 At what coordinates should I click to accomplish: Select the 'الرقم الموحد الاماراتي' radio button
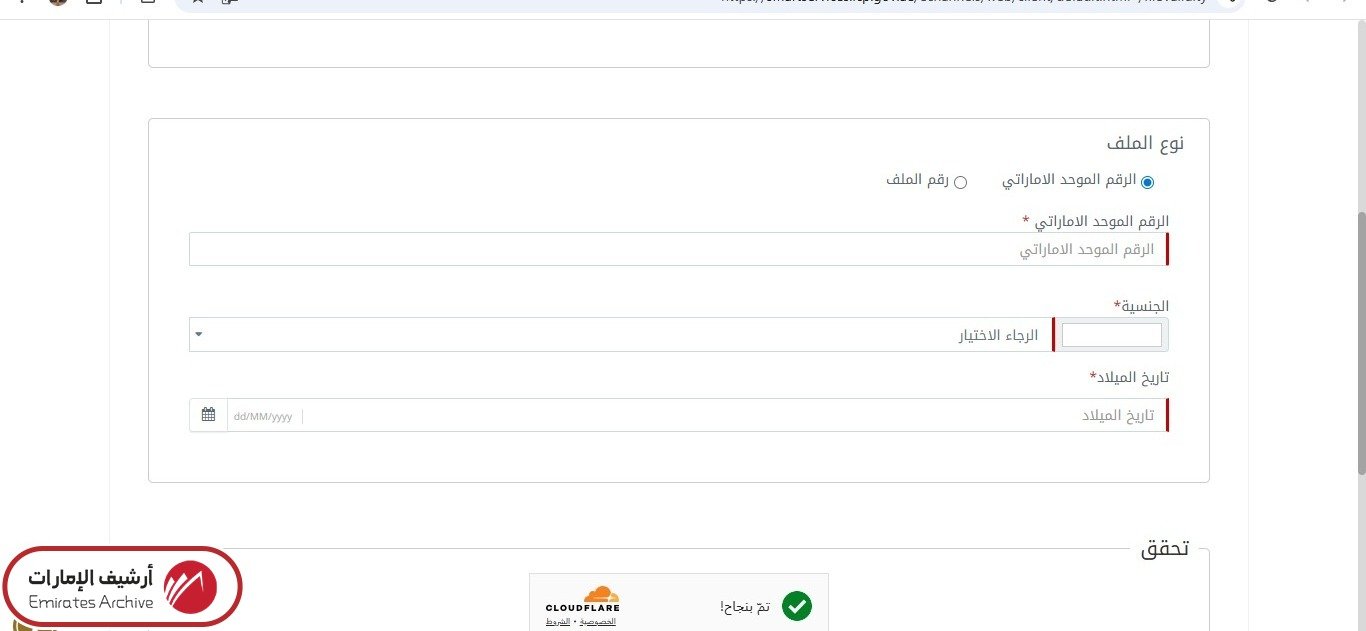click(1147, 182)
